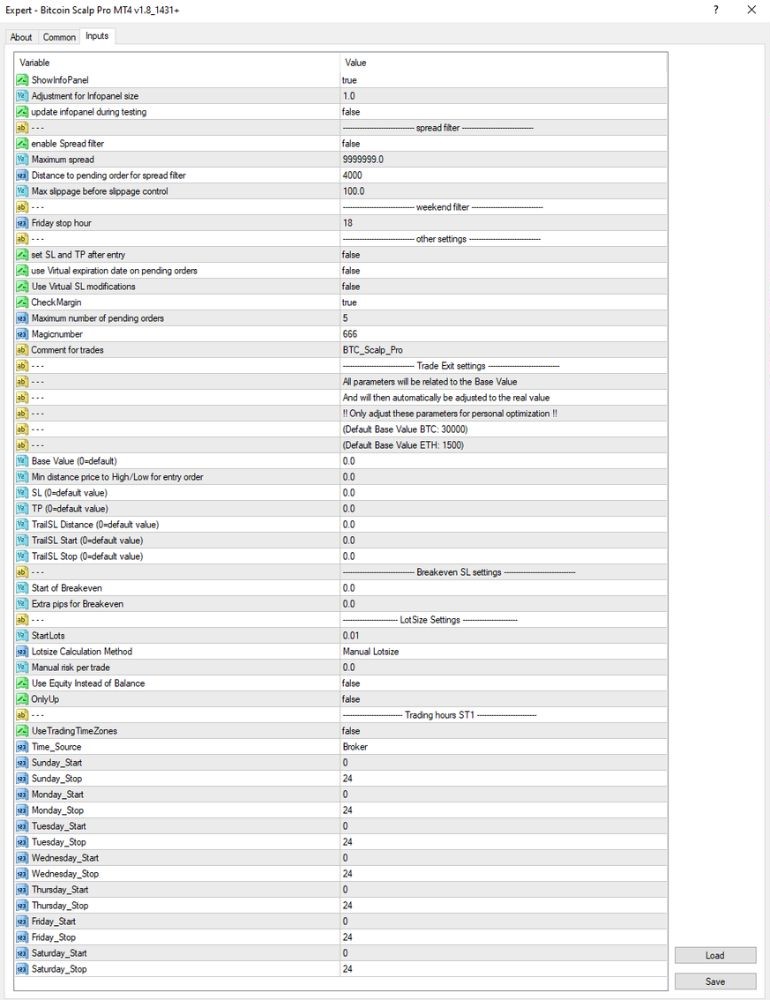Image resolution: width=770 pixels, height=1000 pixels.
Task: Open the help question mark button
Action: 716,10
